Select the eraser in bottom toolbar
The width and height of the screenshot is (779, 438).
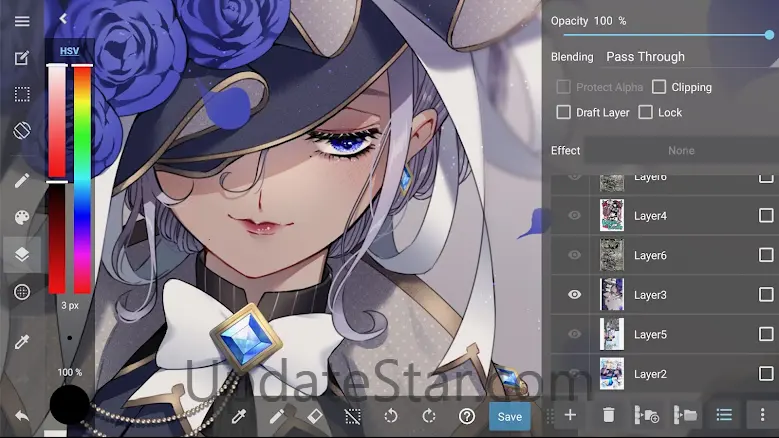[315, 416]
